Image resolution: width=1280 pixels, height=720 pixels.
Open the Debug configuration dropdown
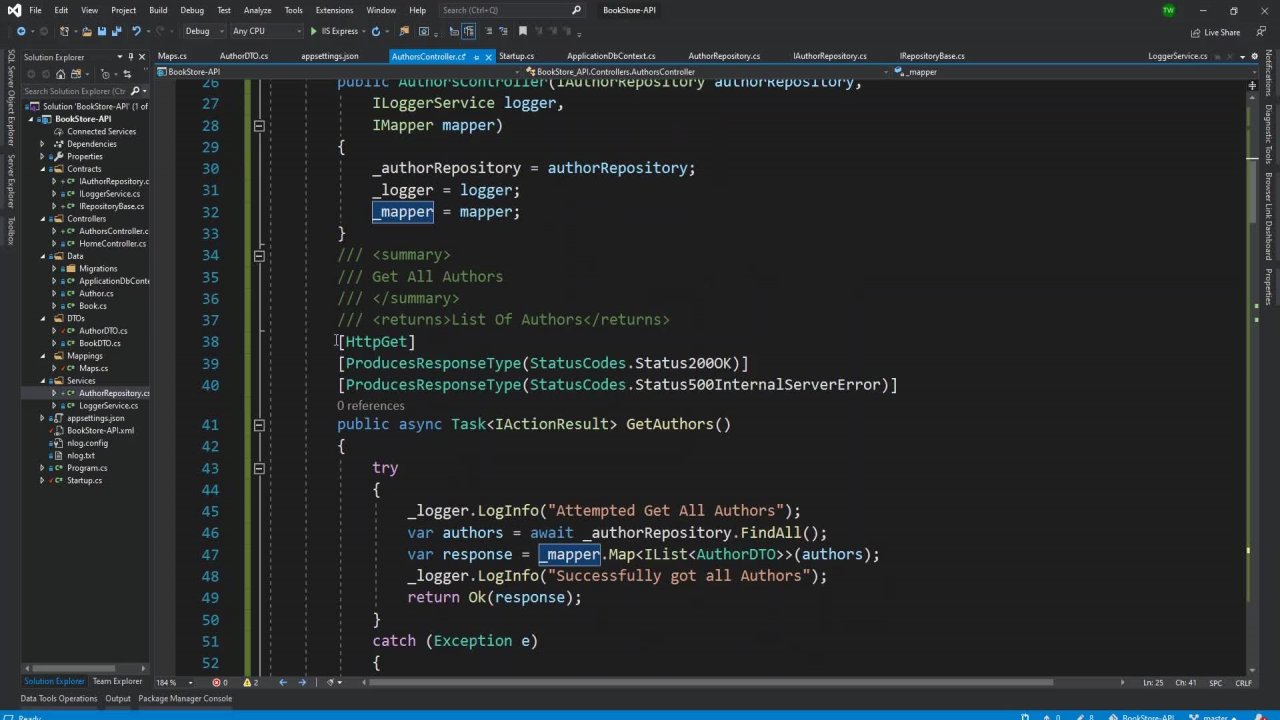[x=203, y=31]
